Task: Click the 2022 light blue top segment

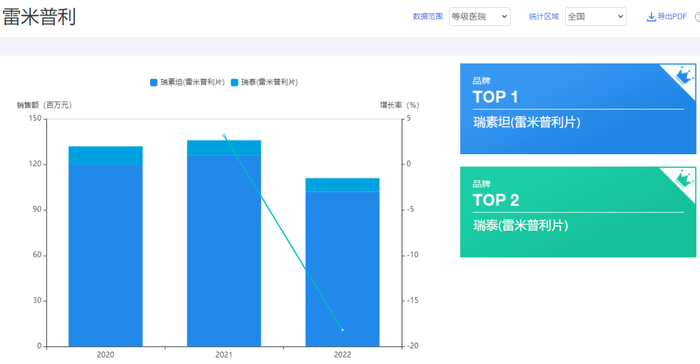Action: point(342,185)
